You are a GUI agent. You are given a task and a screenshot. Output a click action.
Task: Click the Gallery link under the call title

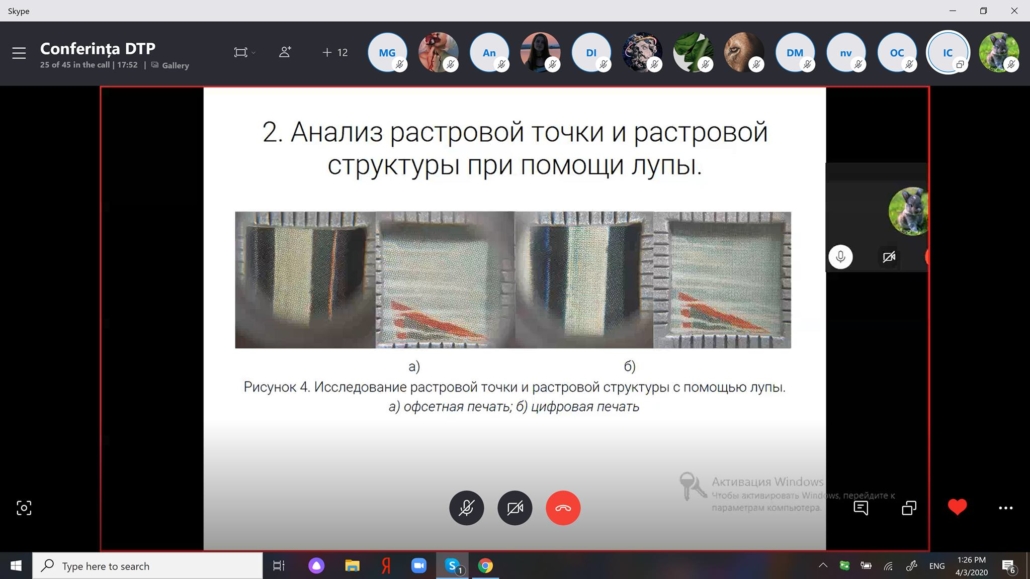coord(170,65)
